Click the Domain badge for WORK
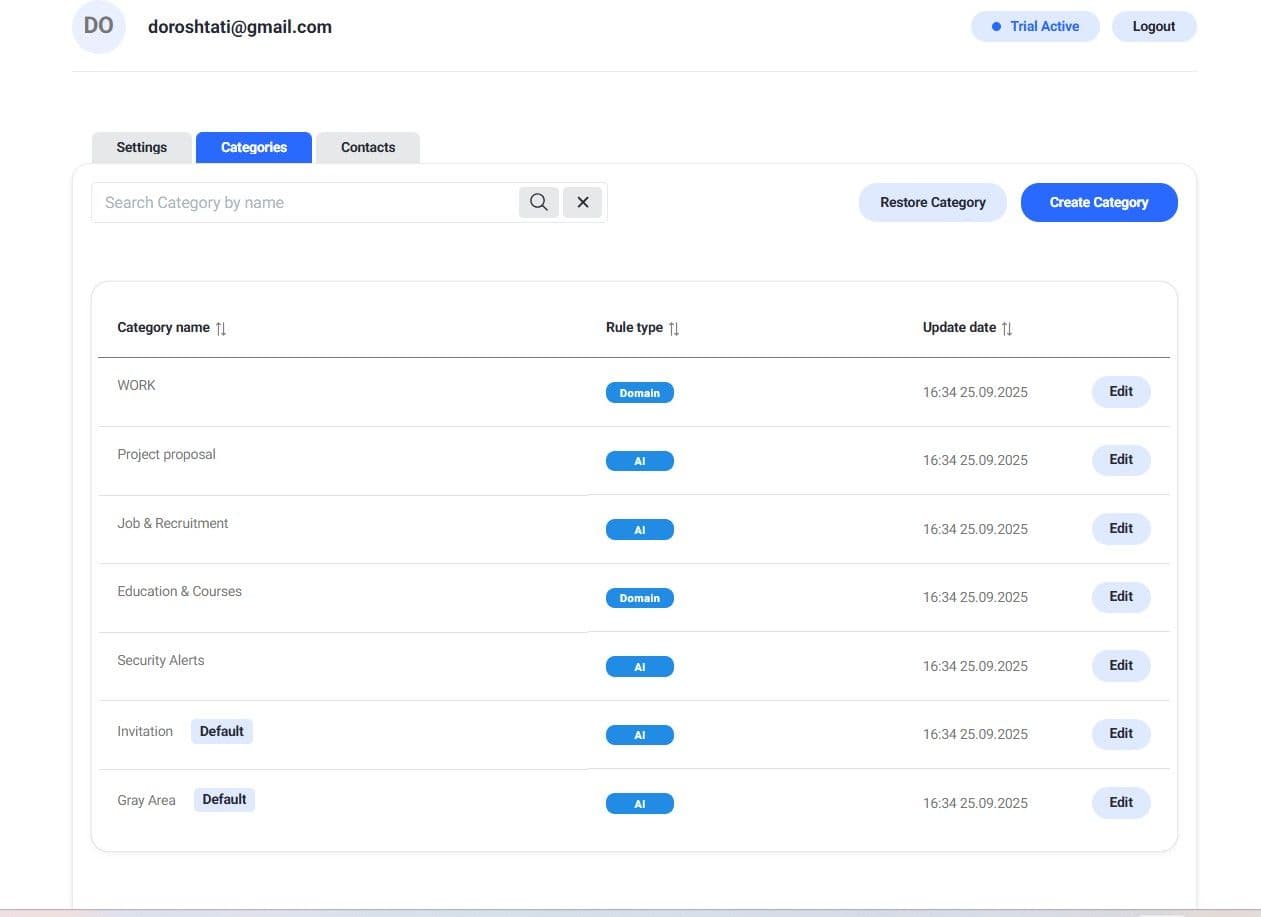 [x=639, y=393]
